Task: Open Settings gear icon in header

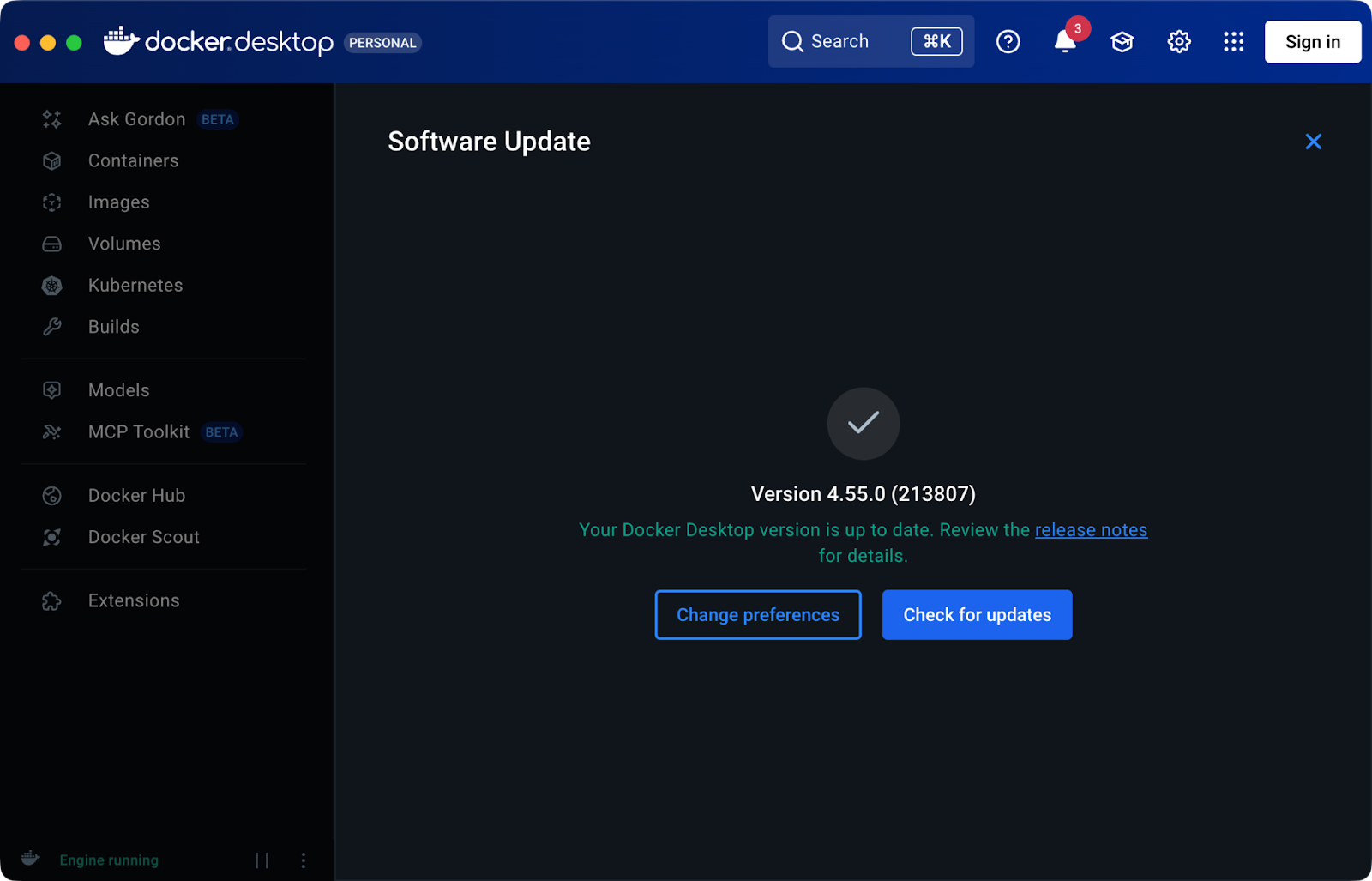Action: click(1179, 41)
